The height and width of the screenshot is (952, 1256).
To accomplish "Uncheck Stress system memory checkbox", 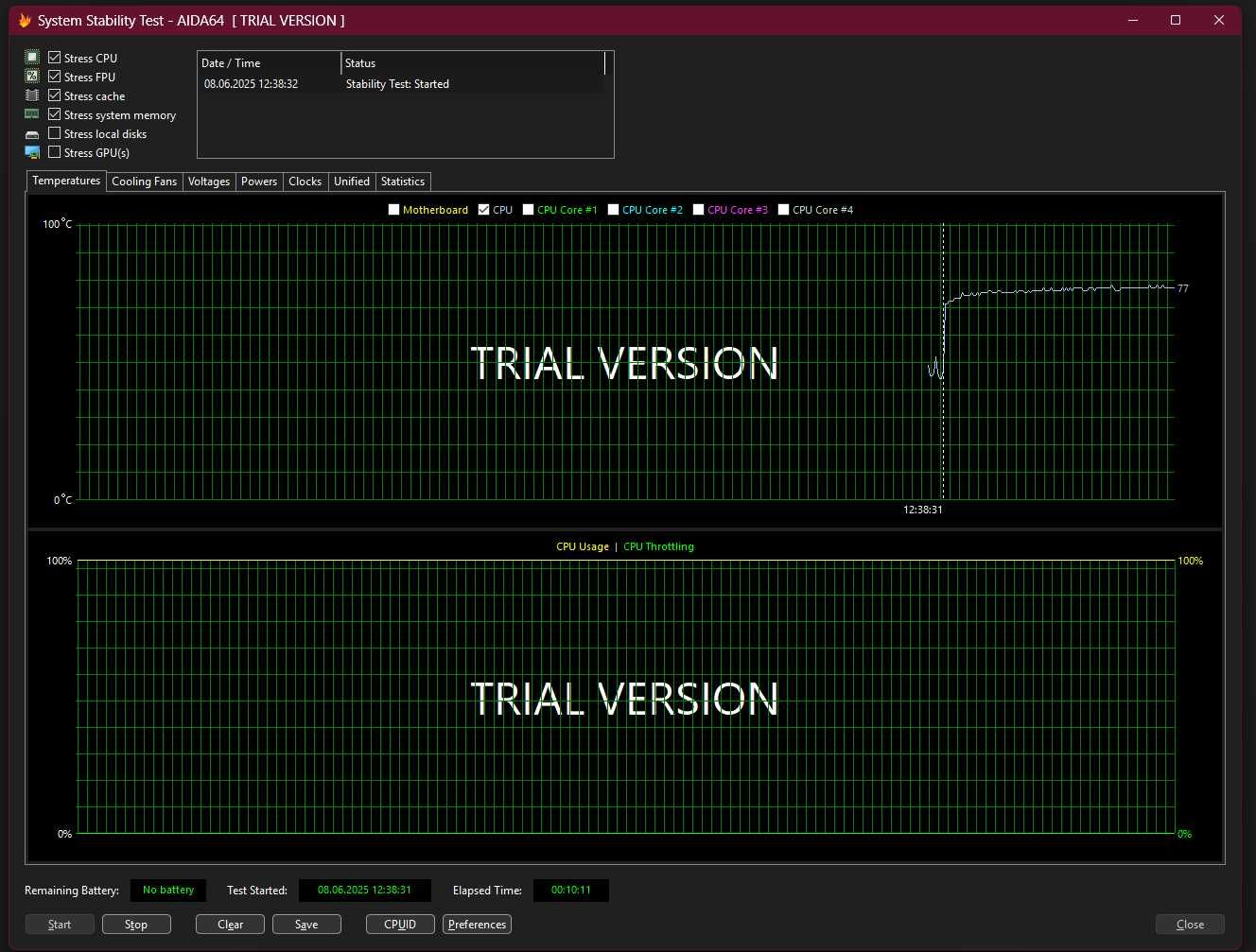I will coord(55,113).
